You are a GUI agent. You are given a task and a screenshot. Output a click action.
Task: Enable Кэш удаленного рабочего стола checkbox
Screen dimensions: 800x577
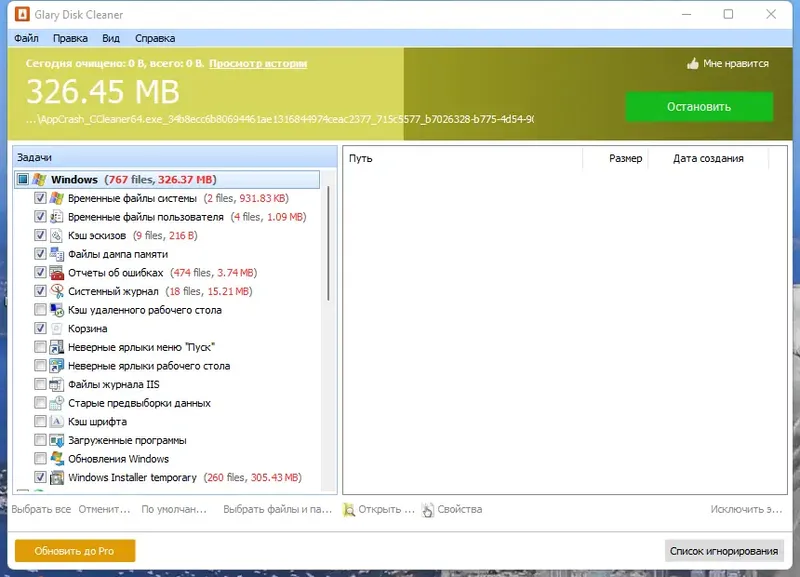coord(40,310)
